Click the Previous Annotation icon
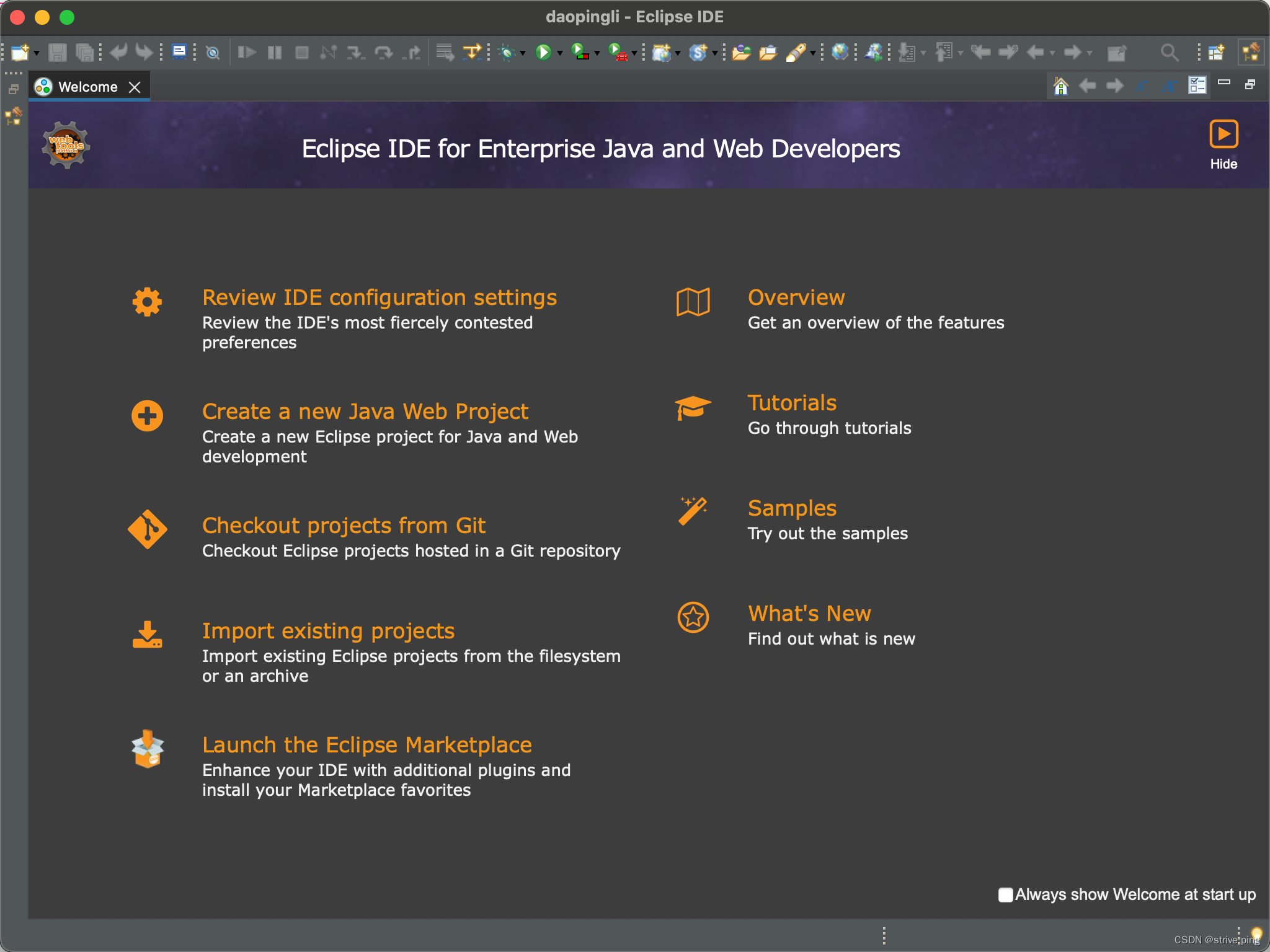 click(944, 52)
